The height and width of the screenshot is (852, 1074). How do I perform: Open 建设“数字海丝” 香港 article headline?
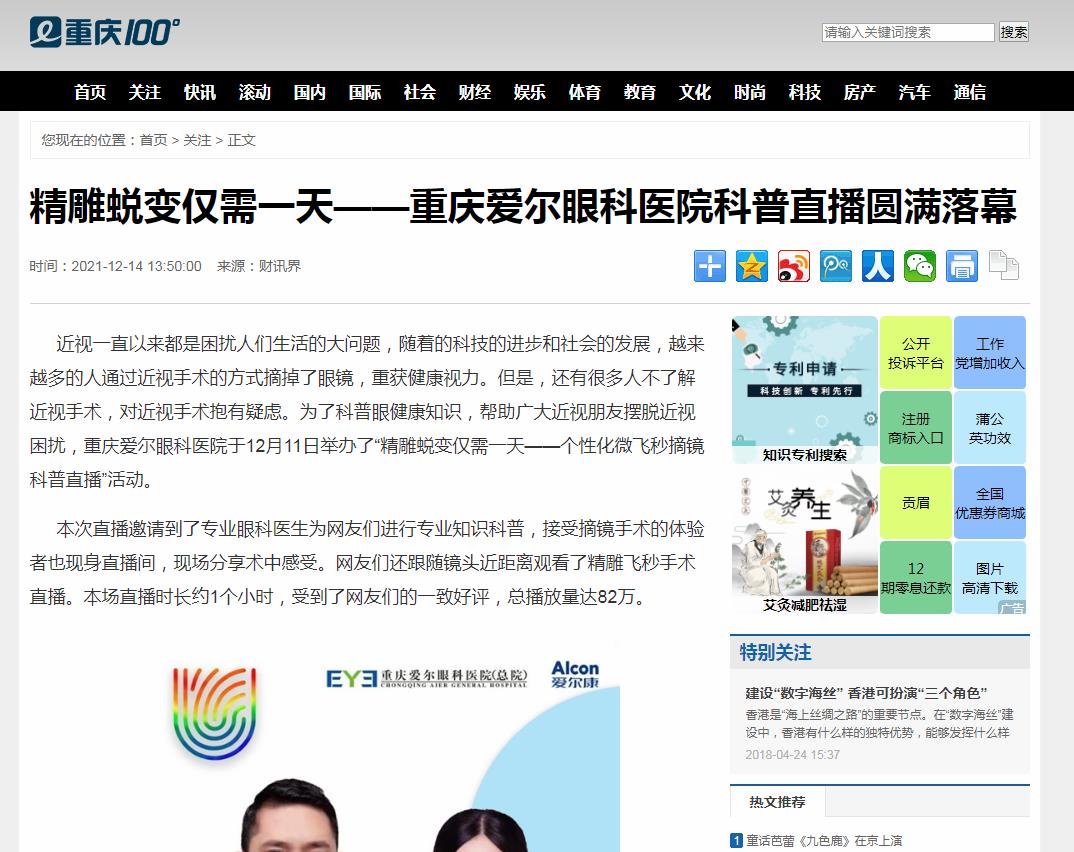point(866,692)
